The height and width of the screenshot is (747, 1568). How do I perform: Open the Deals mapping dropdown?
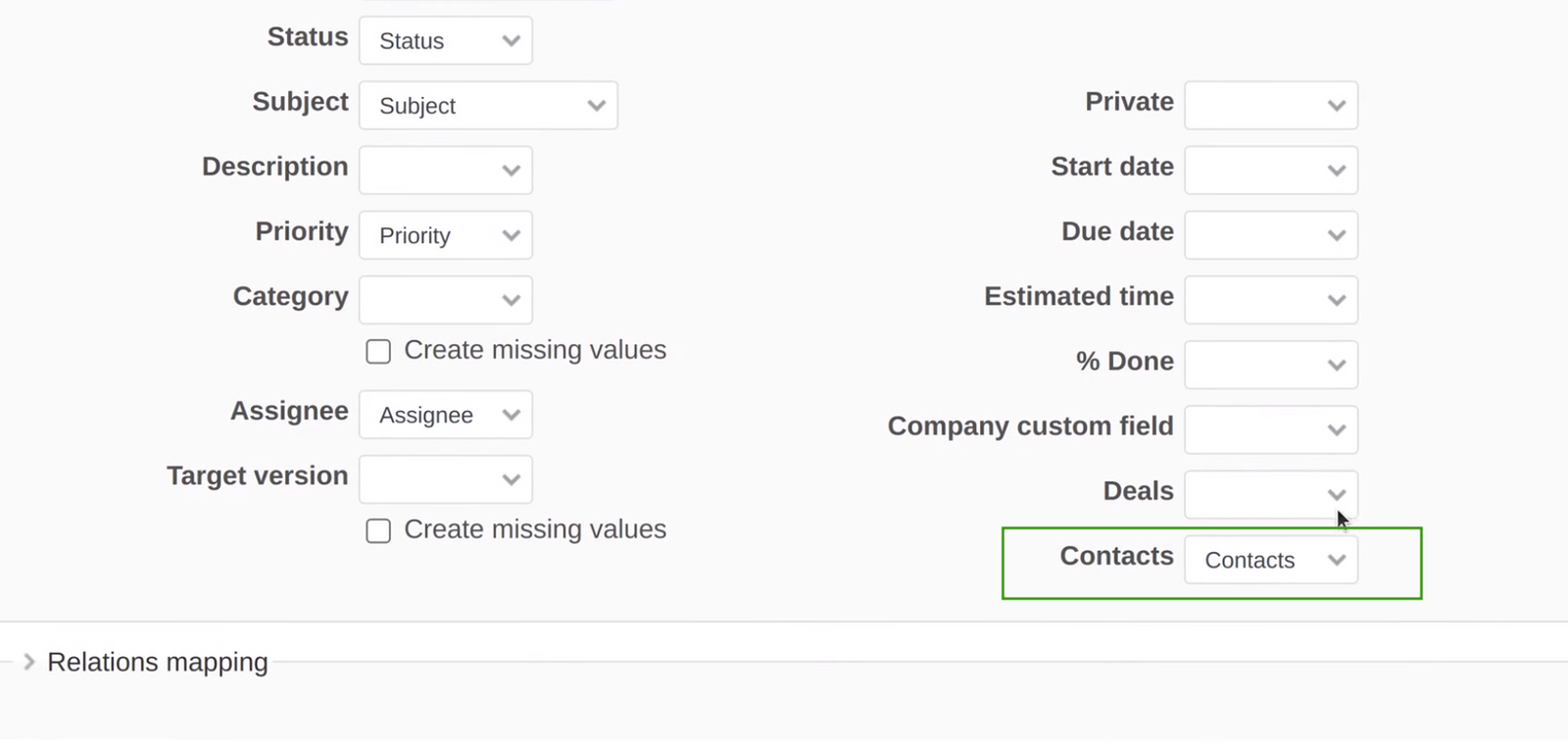click(x=1271, y=494)
